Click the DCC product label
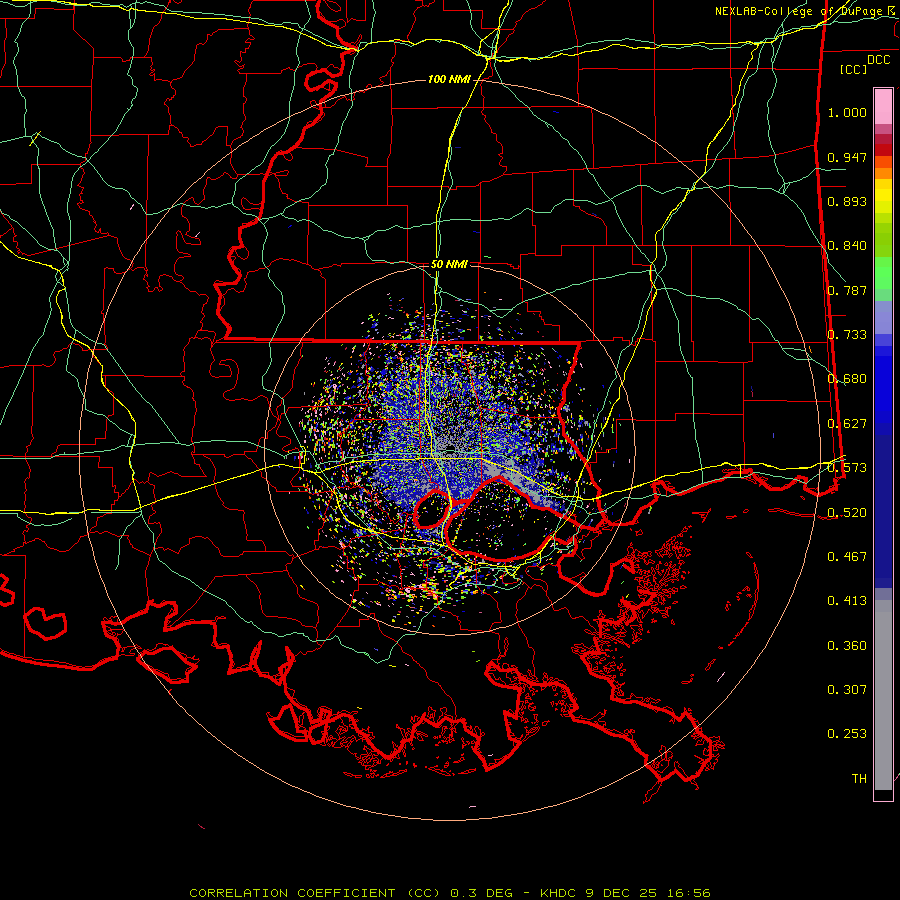The image size is (900, 900). (878, 60)
